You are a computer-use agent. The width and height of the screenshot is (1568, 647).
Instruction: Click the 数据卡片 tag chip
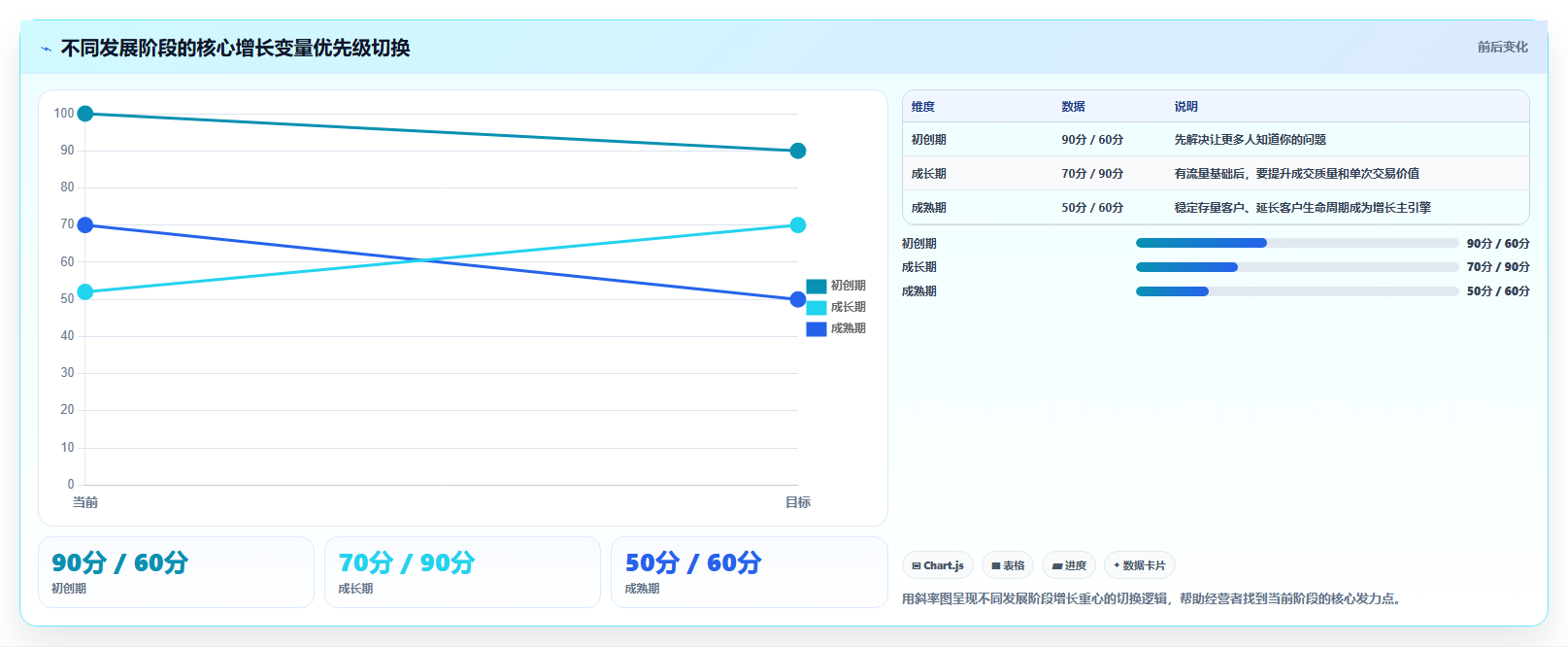pyautogui.click(x=1140, y=565)
